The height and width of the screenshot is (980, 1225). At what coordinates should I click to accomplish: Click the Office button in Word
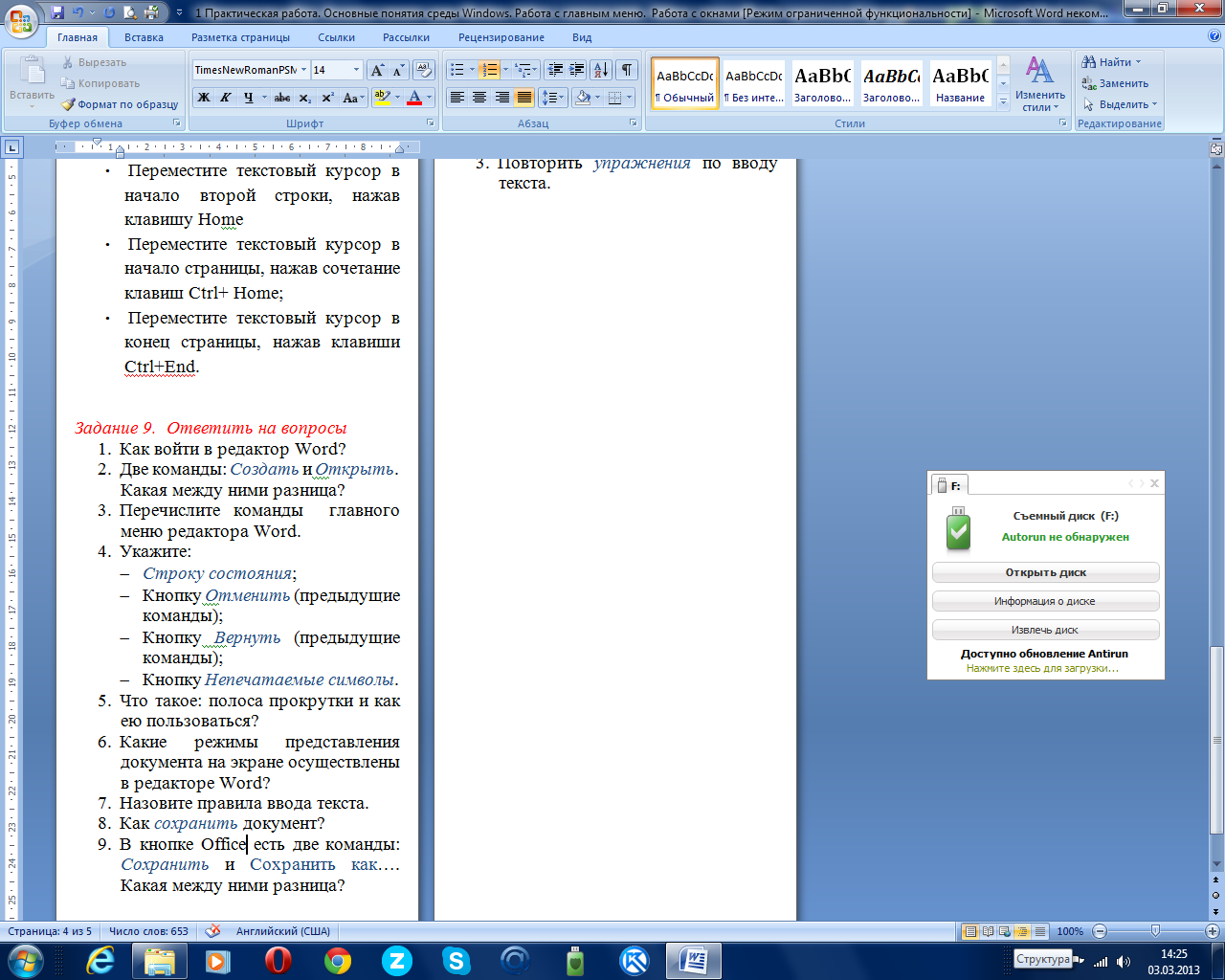point(21,19)
